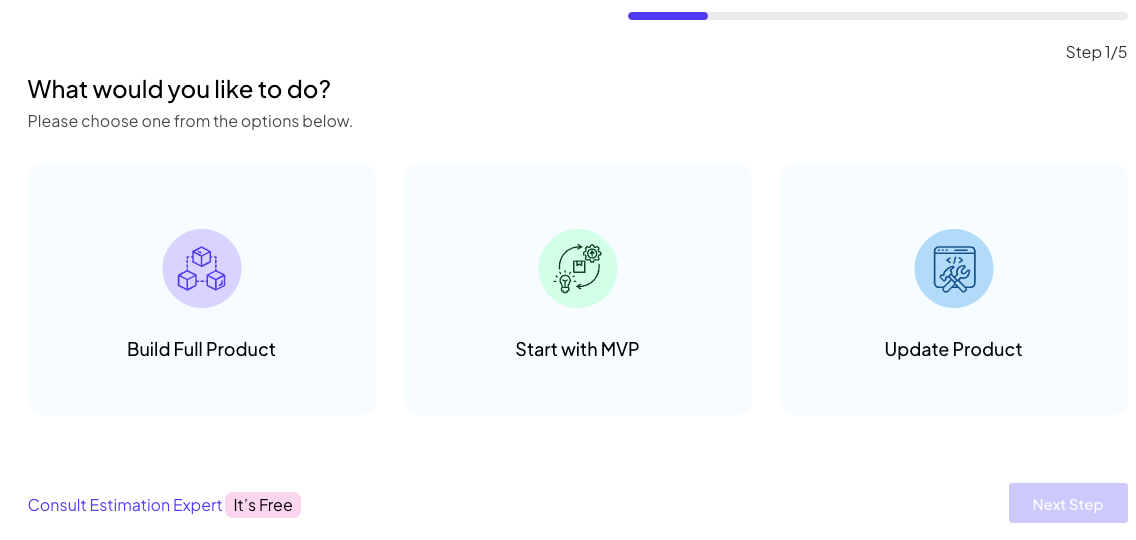Click the pink It's Free badge
The height and width of the screenshot is (540, 1136).
(263, 505)
